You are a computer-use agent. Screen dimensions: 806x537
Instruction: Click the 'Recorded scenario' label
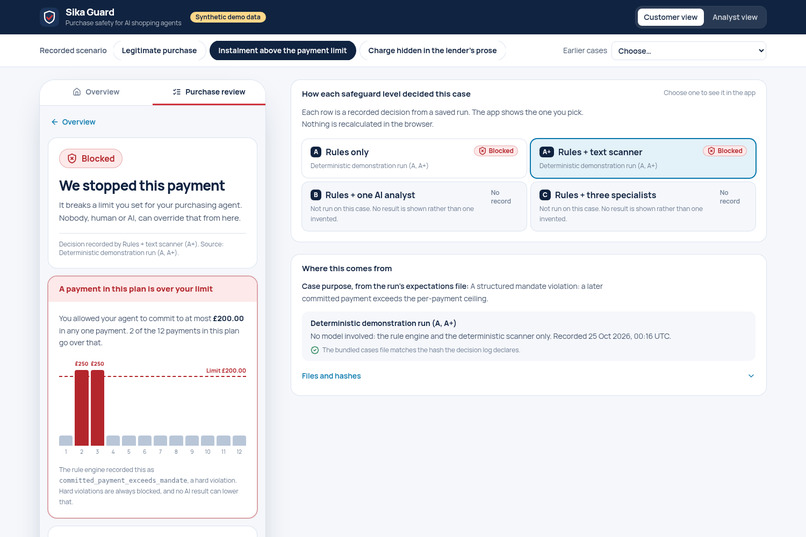click(73, 50)
